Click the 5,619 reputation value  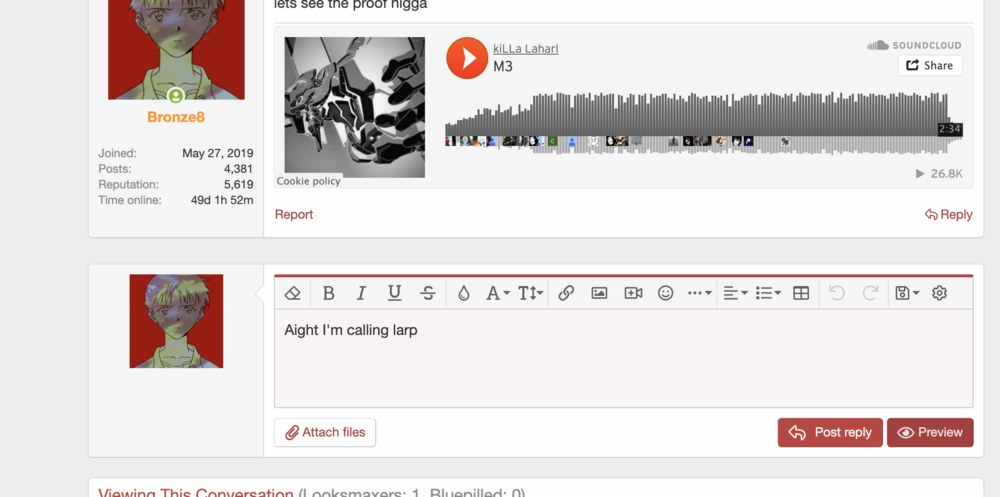(x=239, y=184)
